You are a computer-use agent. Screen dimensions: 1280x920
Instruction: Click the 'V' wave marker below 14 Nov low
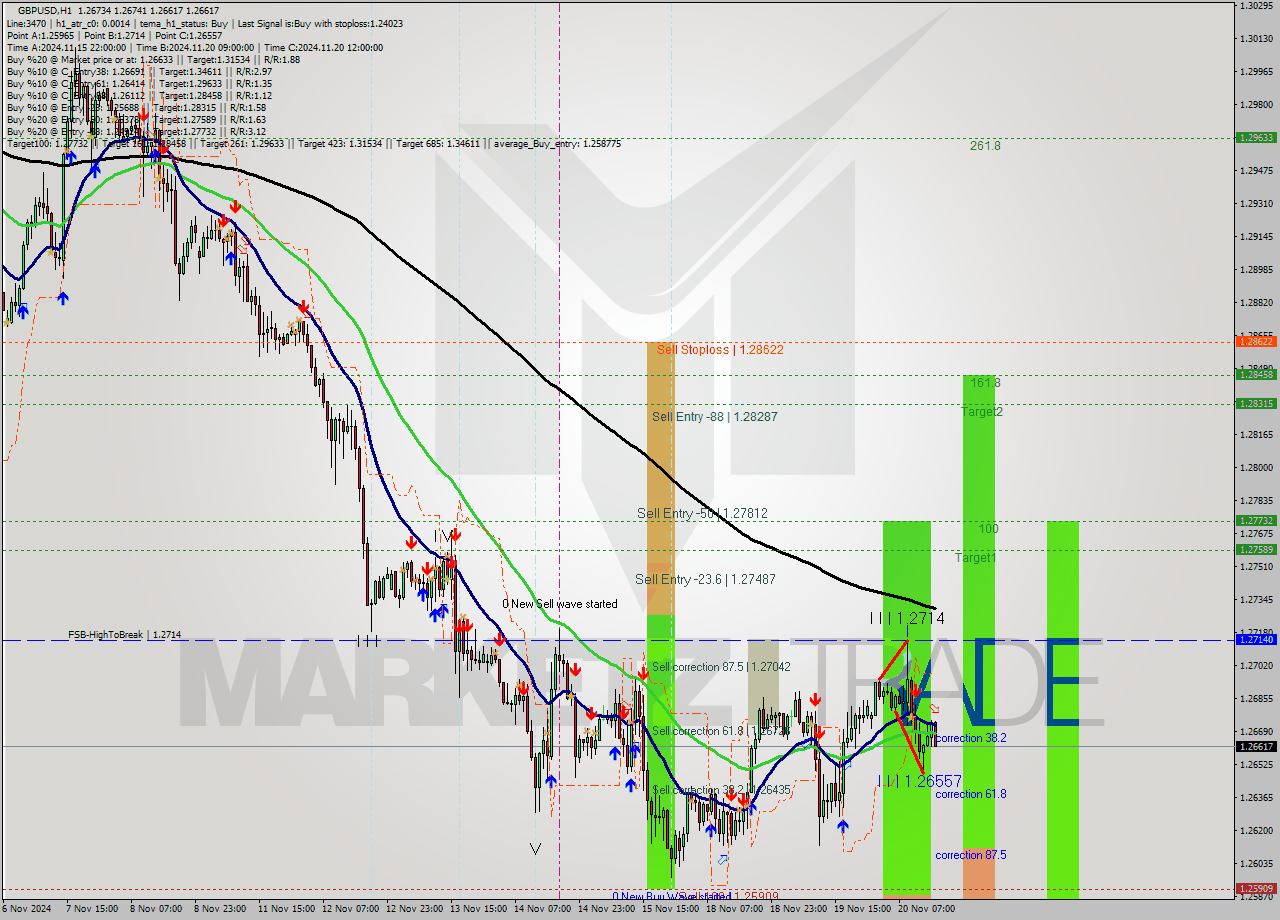point(535,849)
